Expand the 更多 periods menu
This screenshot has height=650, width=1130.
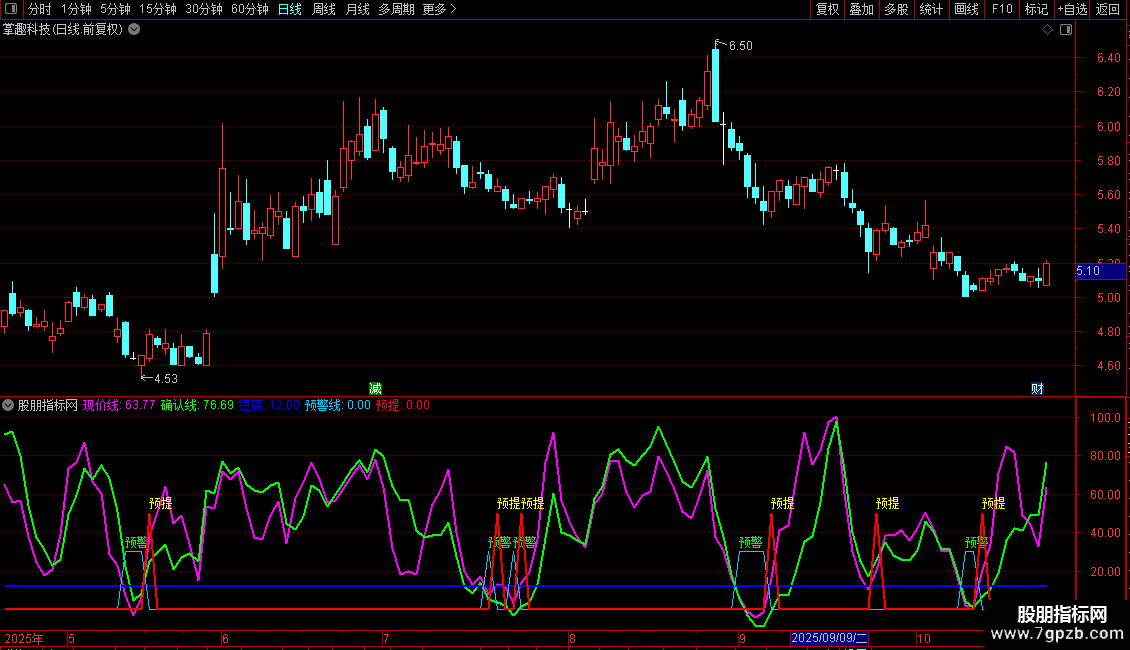pos(439,9)
